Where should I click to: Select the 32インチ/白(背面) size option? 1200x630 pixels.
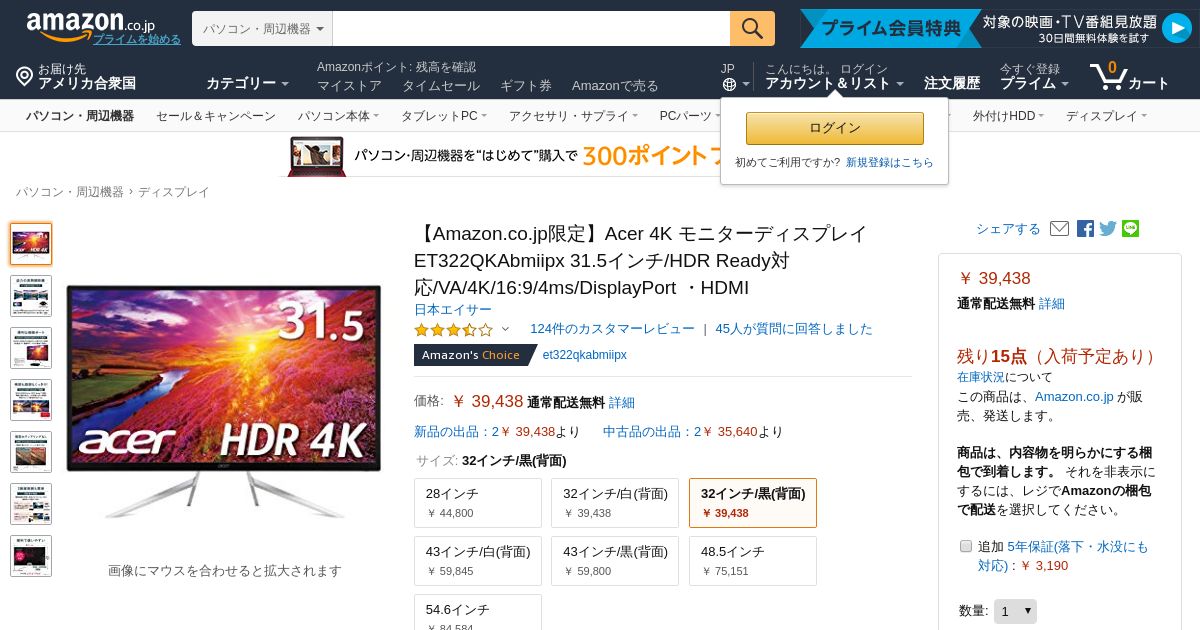(x=615, y=503)
